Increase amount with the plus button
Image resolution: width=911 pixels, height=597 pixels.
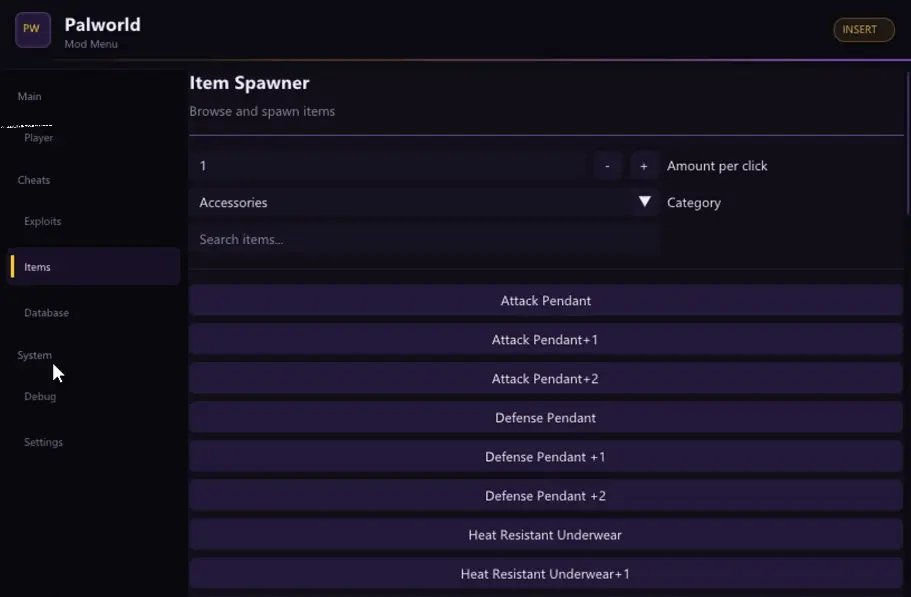coord(644,166)
